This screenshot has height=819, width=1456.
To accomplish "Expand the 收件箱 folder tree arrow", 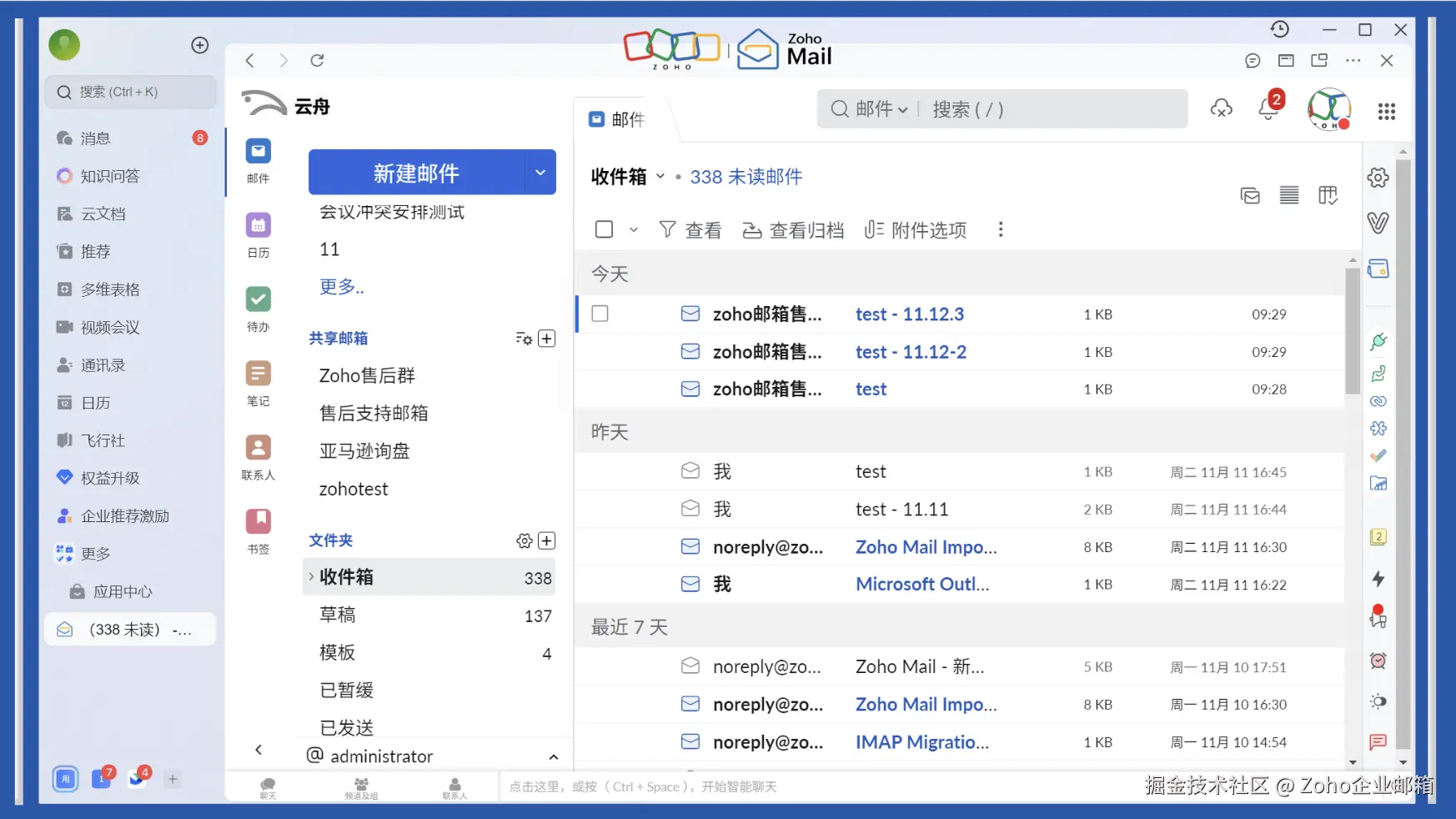I will pyautogui.click(x=311, y=576).
